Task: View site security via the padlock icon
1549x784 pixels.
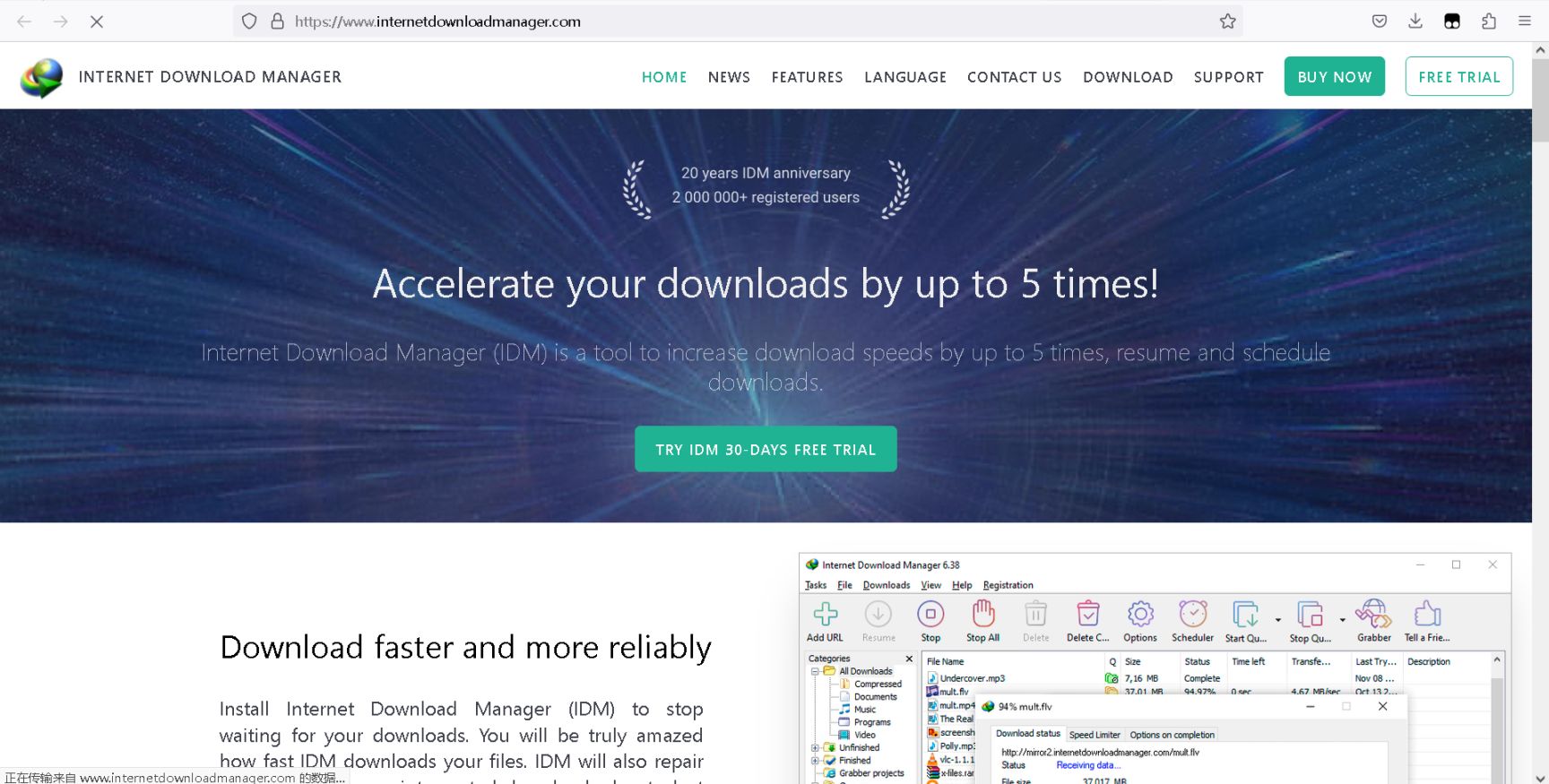Action: [278, 22]
